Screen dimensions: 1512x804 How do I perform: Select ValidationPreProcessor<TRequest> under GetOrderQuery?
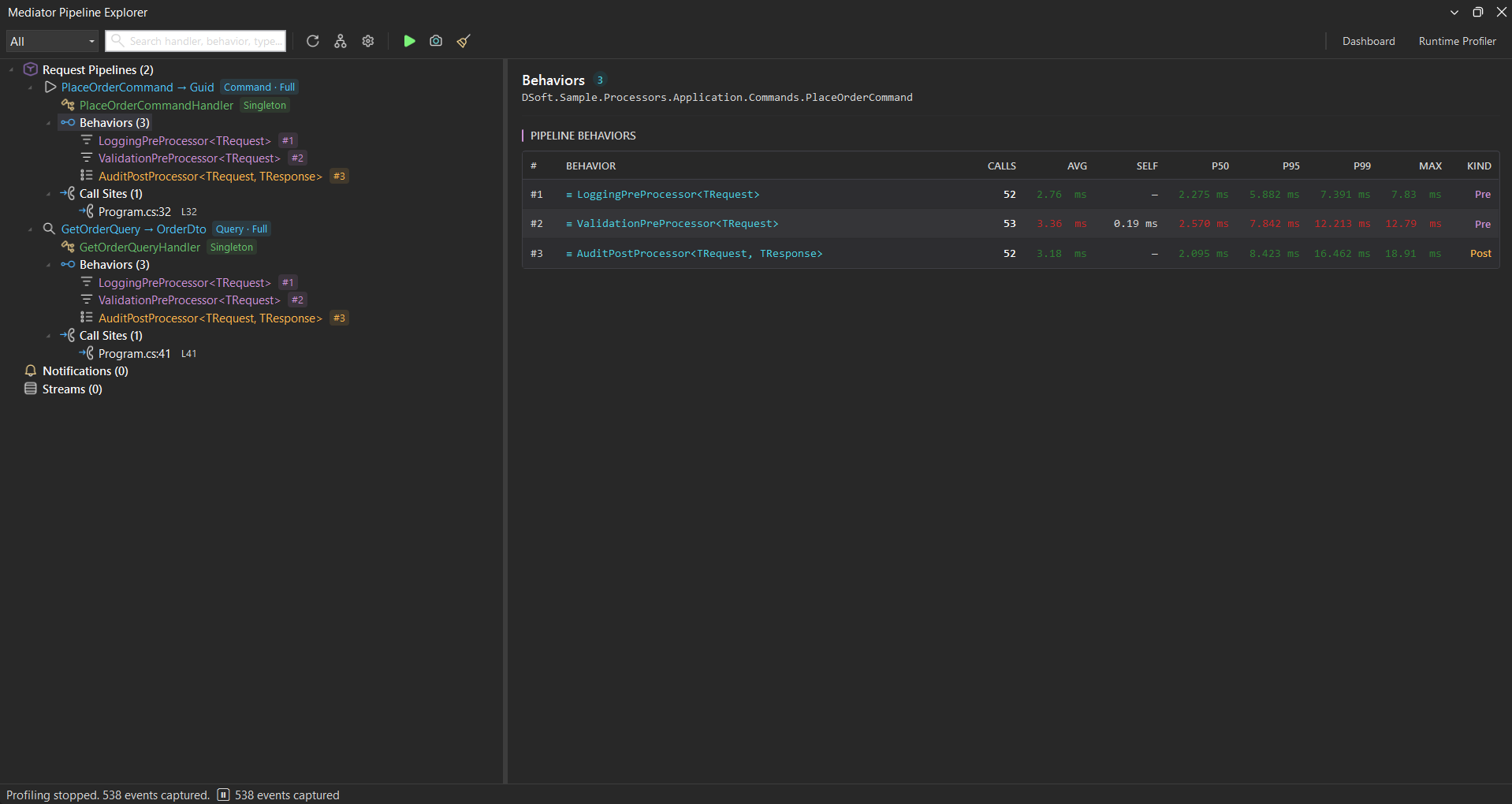point(189,300)
